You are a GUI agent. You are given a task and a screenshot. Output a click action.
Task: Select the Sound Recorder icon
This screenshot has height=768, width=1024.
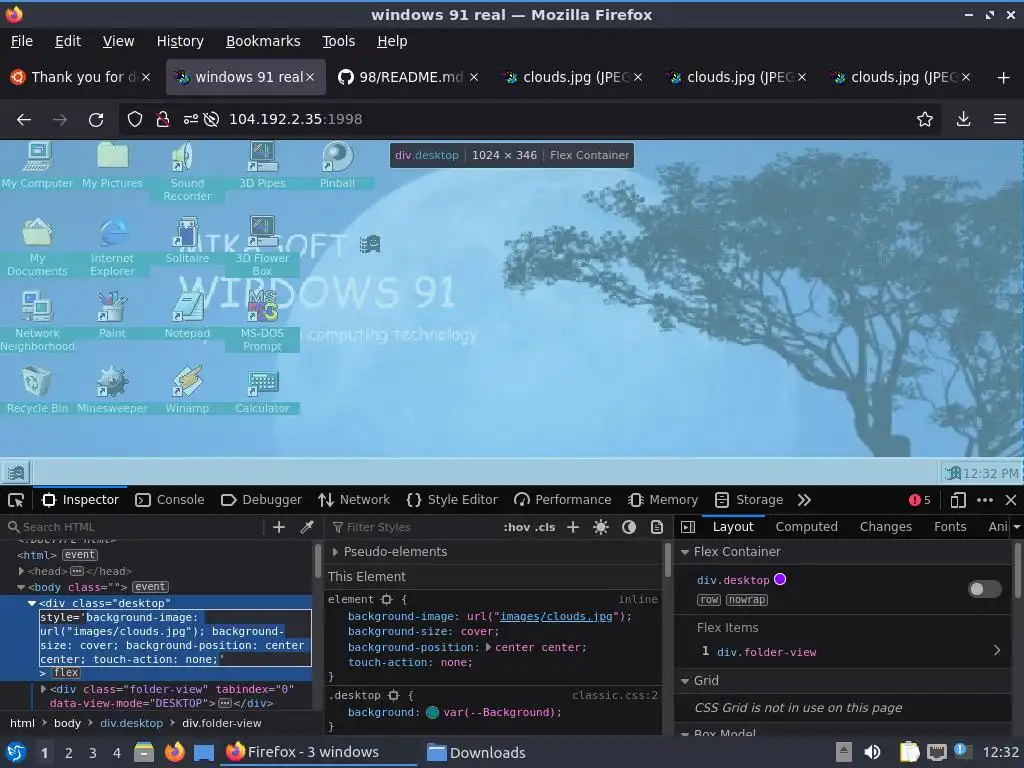pos(187,171)
